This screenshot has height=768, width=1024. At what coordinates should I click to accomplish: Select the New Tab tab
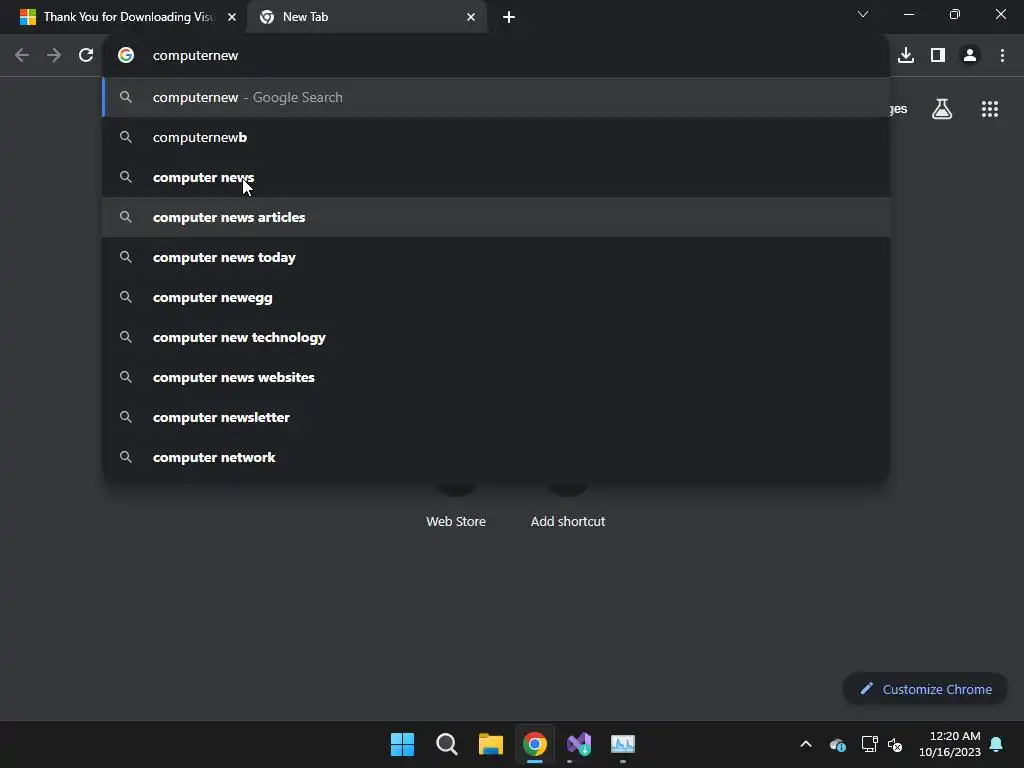coord(366,17)
